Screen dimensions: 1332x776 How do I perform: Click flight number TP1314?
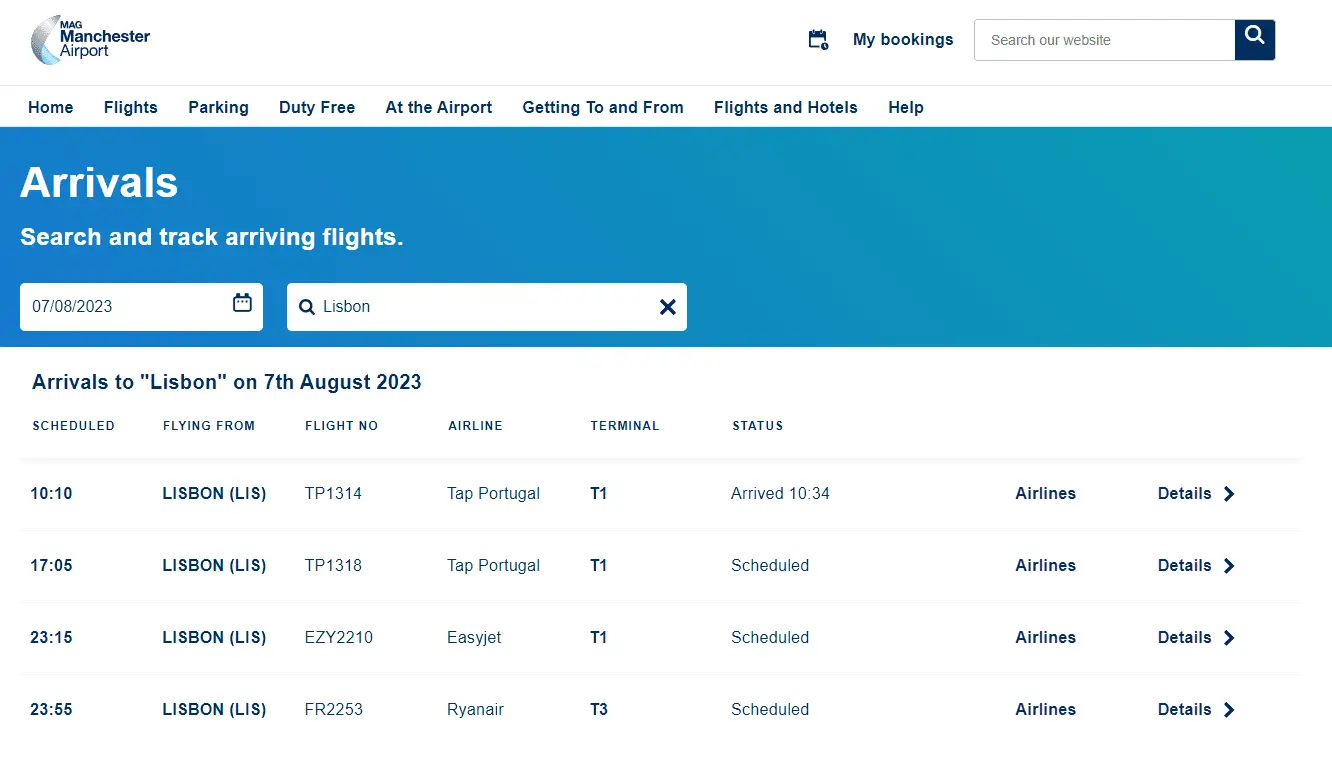click(333, 494)
